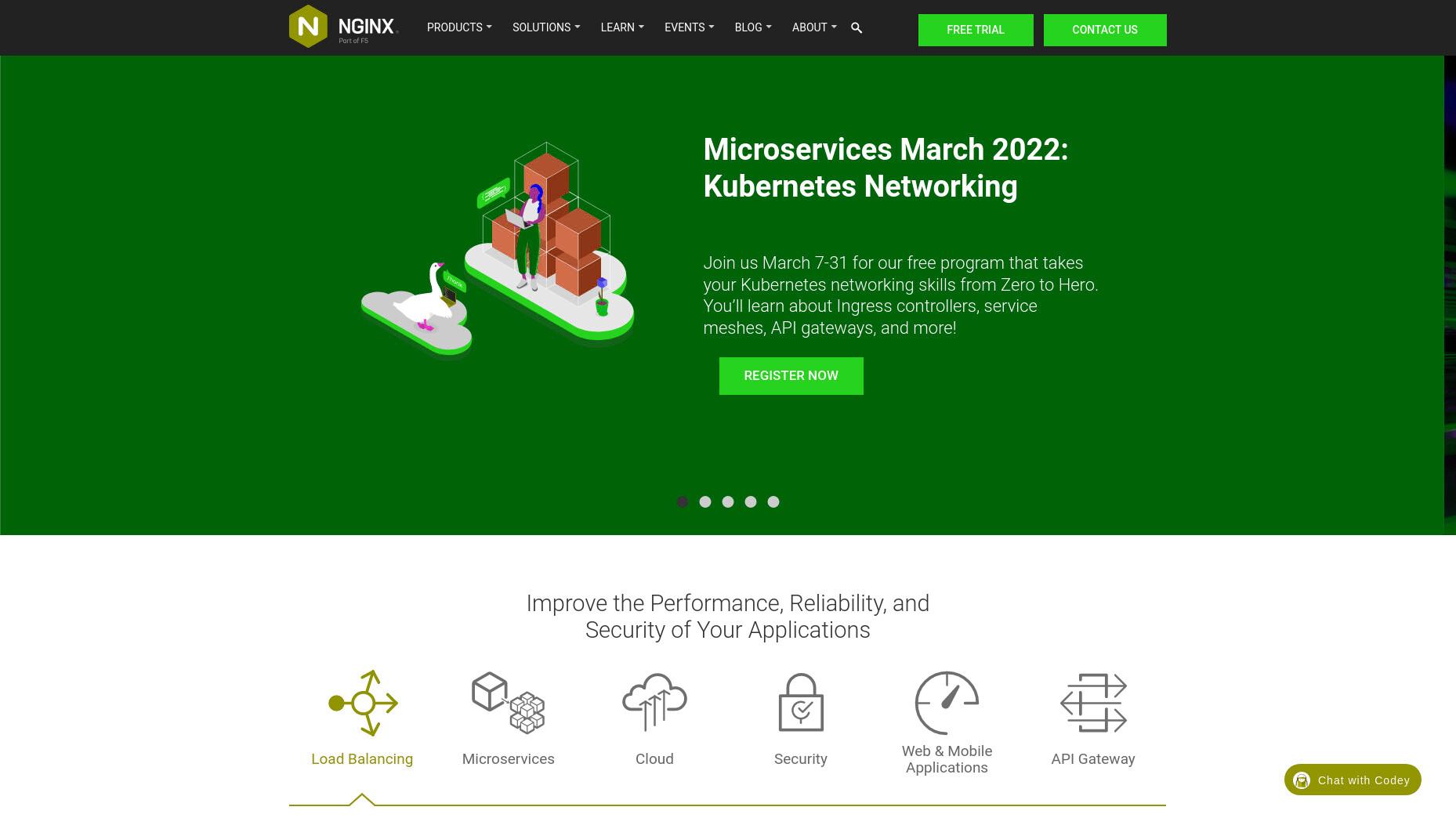The width and height of the screenshot is (1456, 825).
Task: Select the API Gateway arrows icon
Action: 1093,703
